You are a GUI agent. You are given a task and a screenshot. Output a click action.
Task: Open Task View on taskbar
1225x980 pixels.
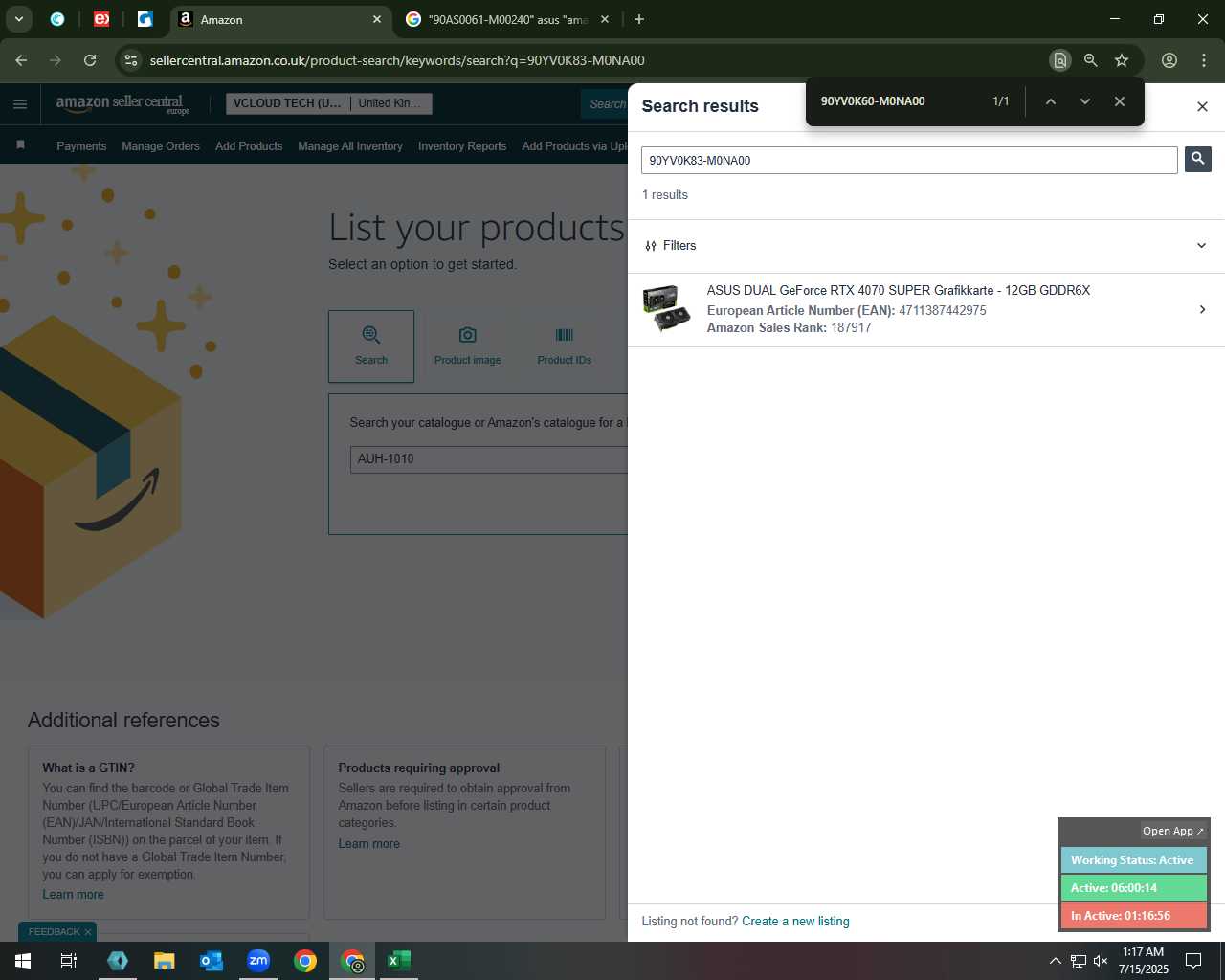click(68, 961)
